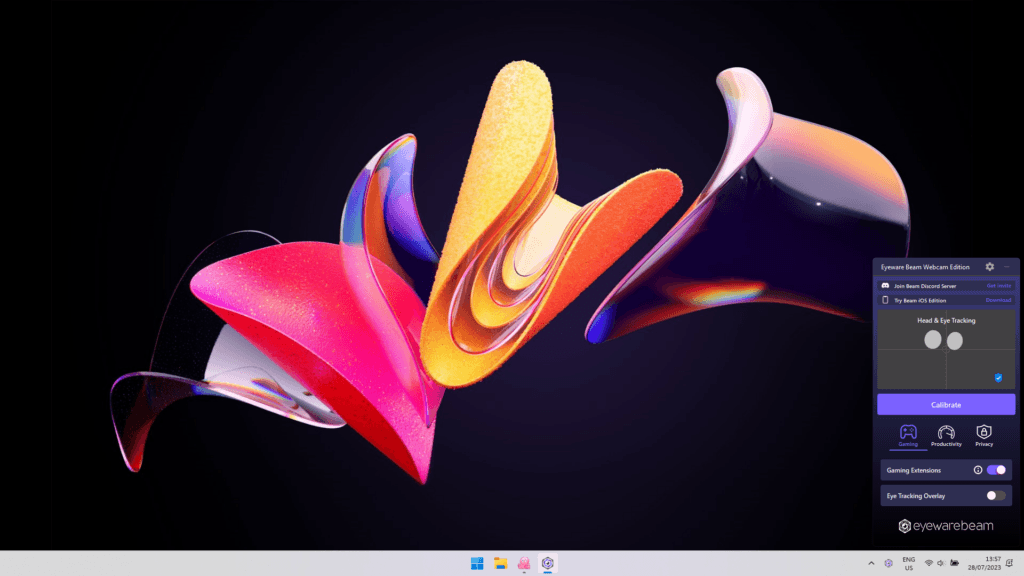Click the blue shield badge in tracking preview

pyautogui.click(x=998, y=377)
